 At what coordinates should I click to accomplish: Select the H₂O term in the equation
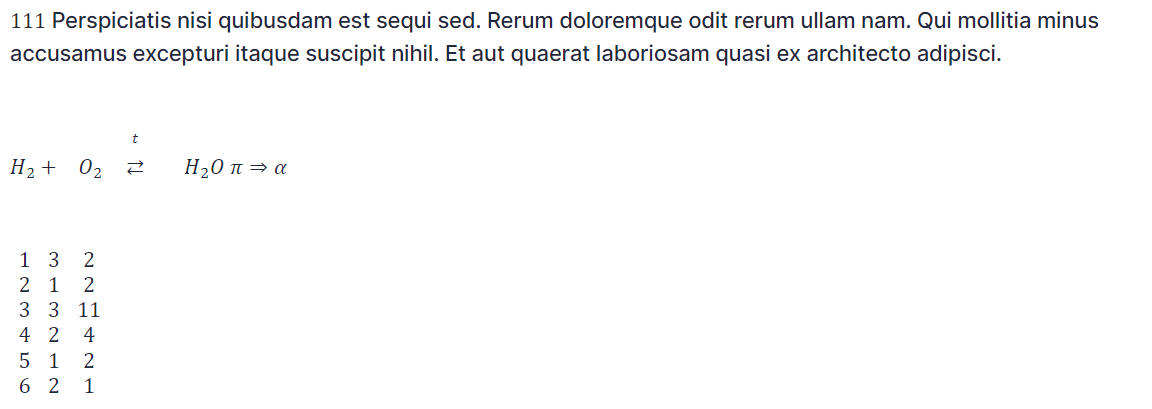point(203,169)
